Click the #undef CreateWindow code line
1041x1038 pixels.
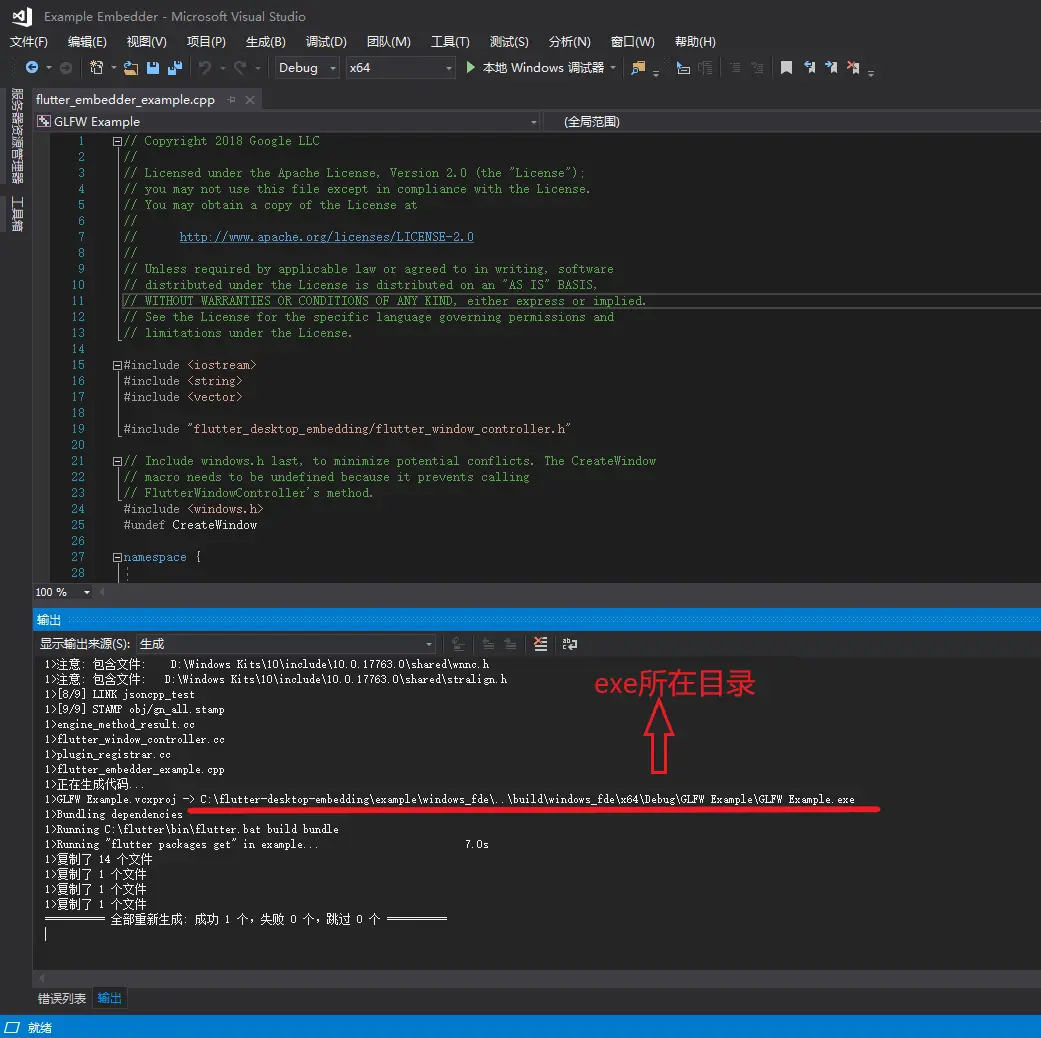click(190, 525)
